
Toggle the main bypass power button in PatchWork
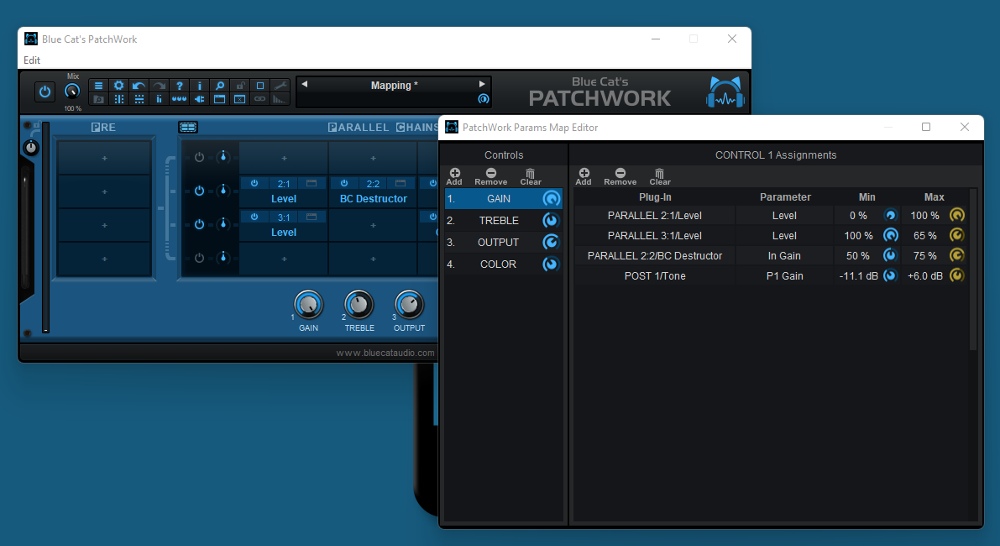(45, 92)
